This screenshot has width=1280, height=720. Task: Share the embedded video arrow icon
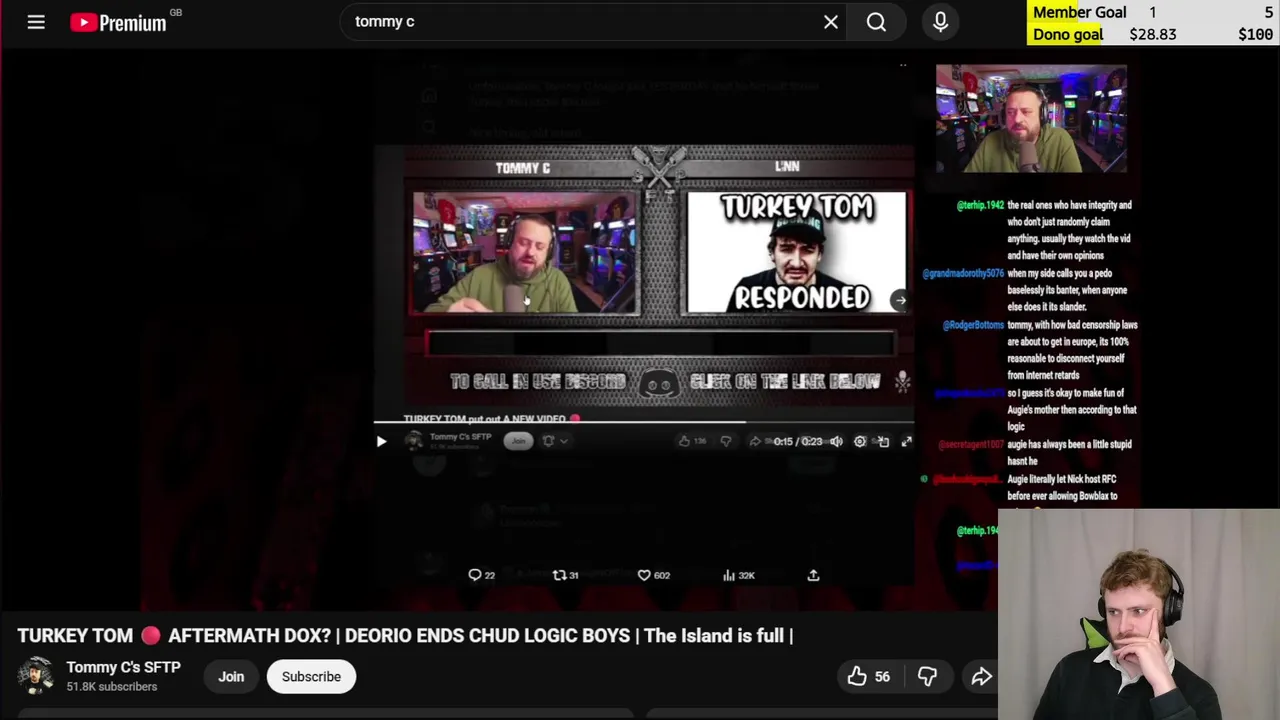tap(755, 441)
